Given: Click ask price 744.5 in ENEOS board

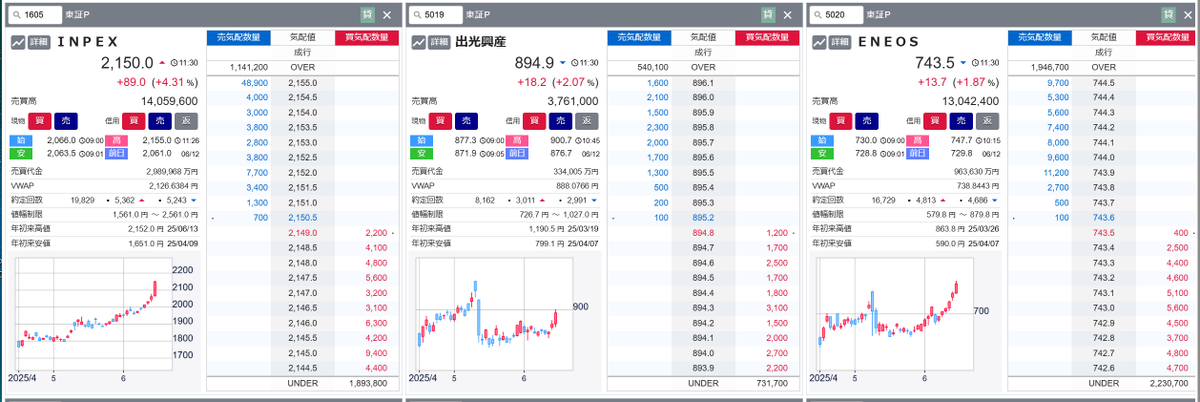Looking at the screenshot, I should click(x=1104, y=82).
